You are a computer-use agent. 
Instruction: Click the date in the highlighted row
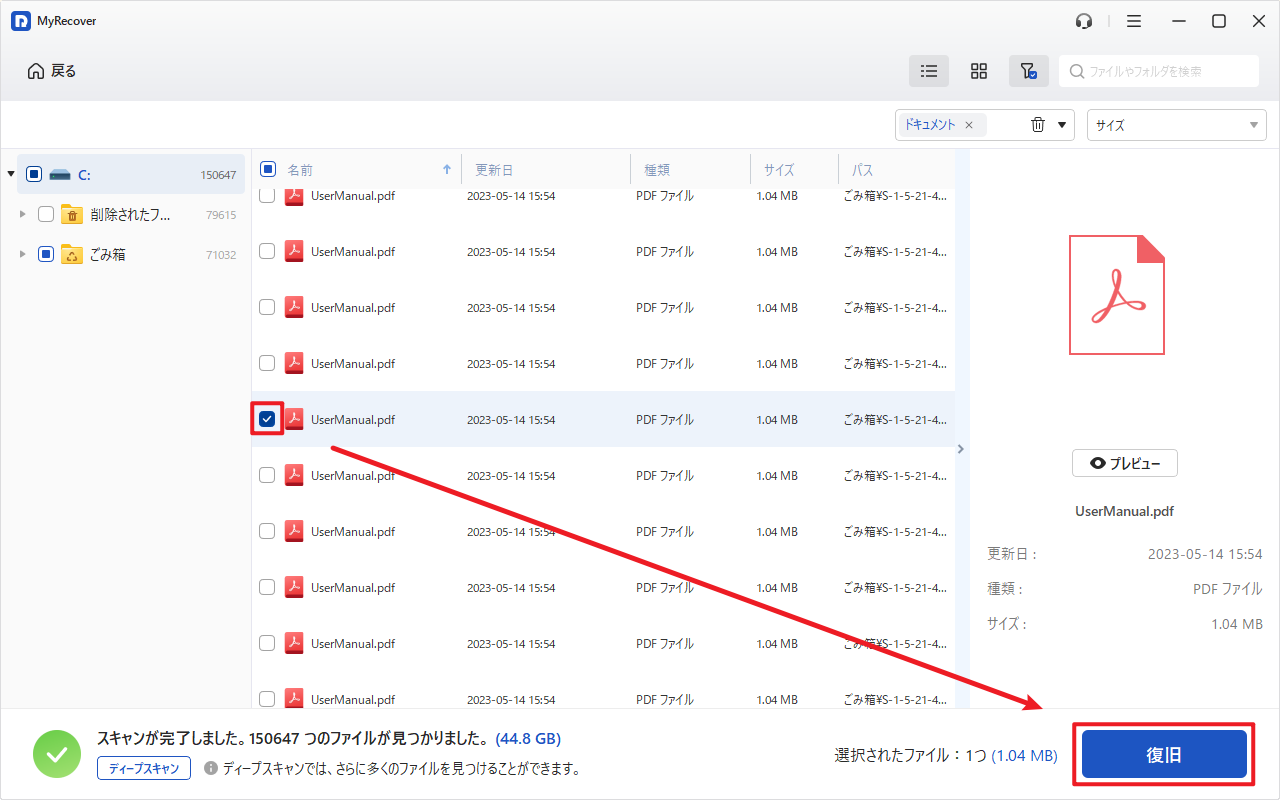coord(511,420)
